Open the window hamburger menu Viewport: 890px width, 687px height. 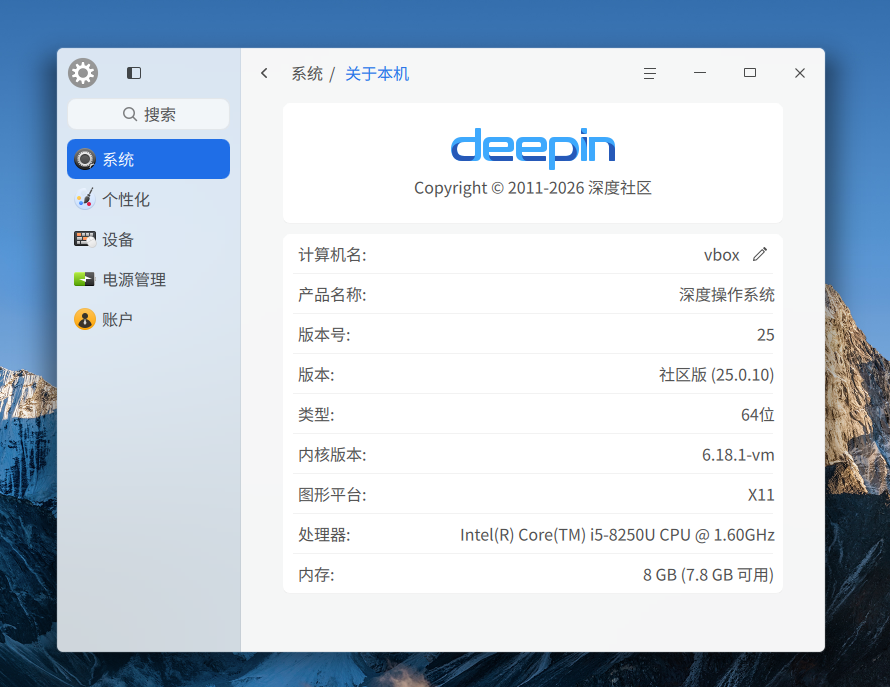650,73
